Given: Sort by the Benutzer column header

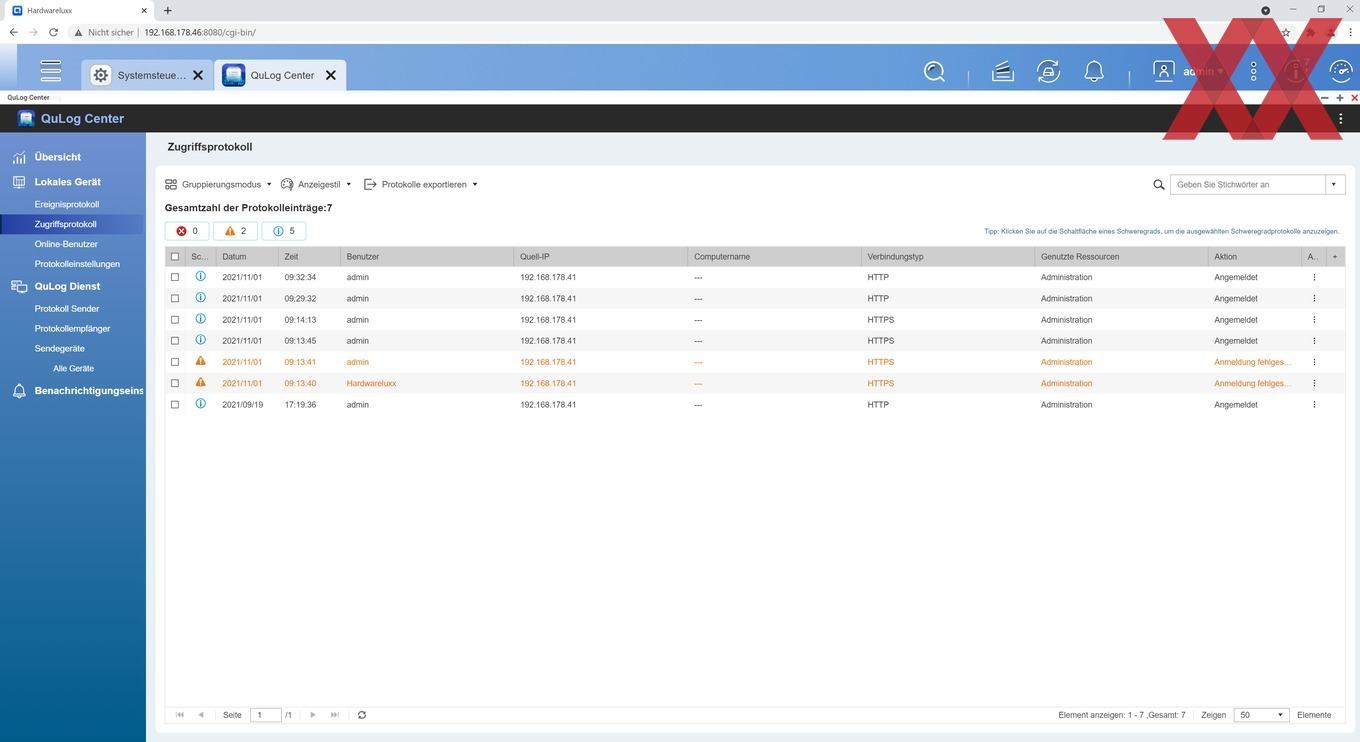Looking at the screenshot, I should click(x=427, y=257).
